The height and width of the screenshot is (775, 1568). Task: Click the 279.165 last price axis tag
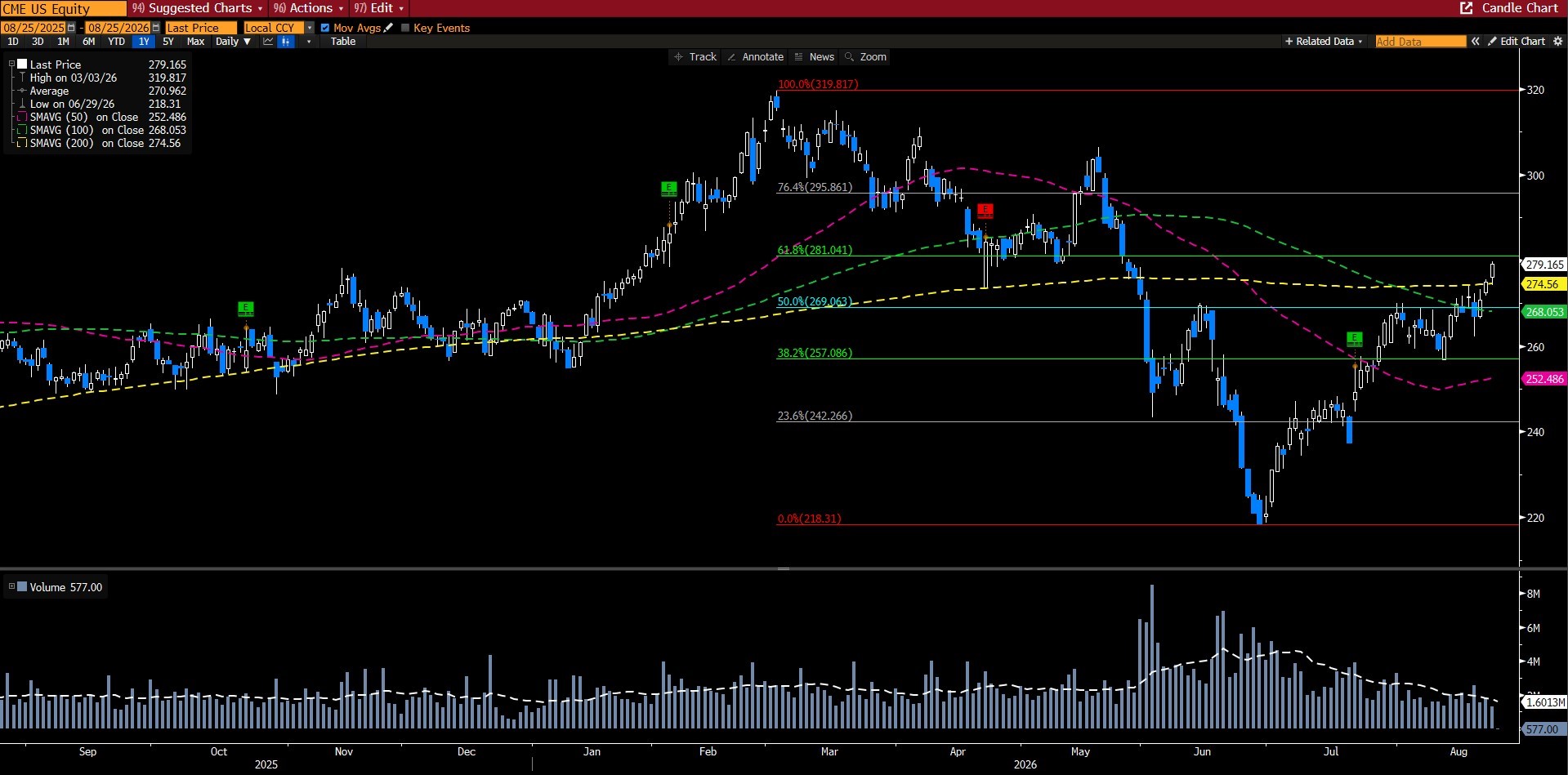[x=1544, y=265]
